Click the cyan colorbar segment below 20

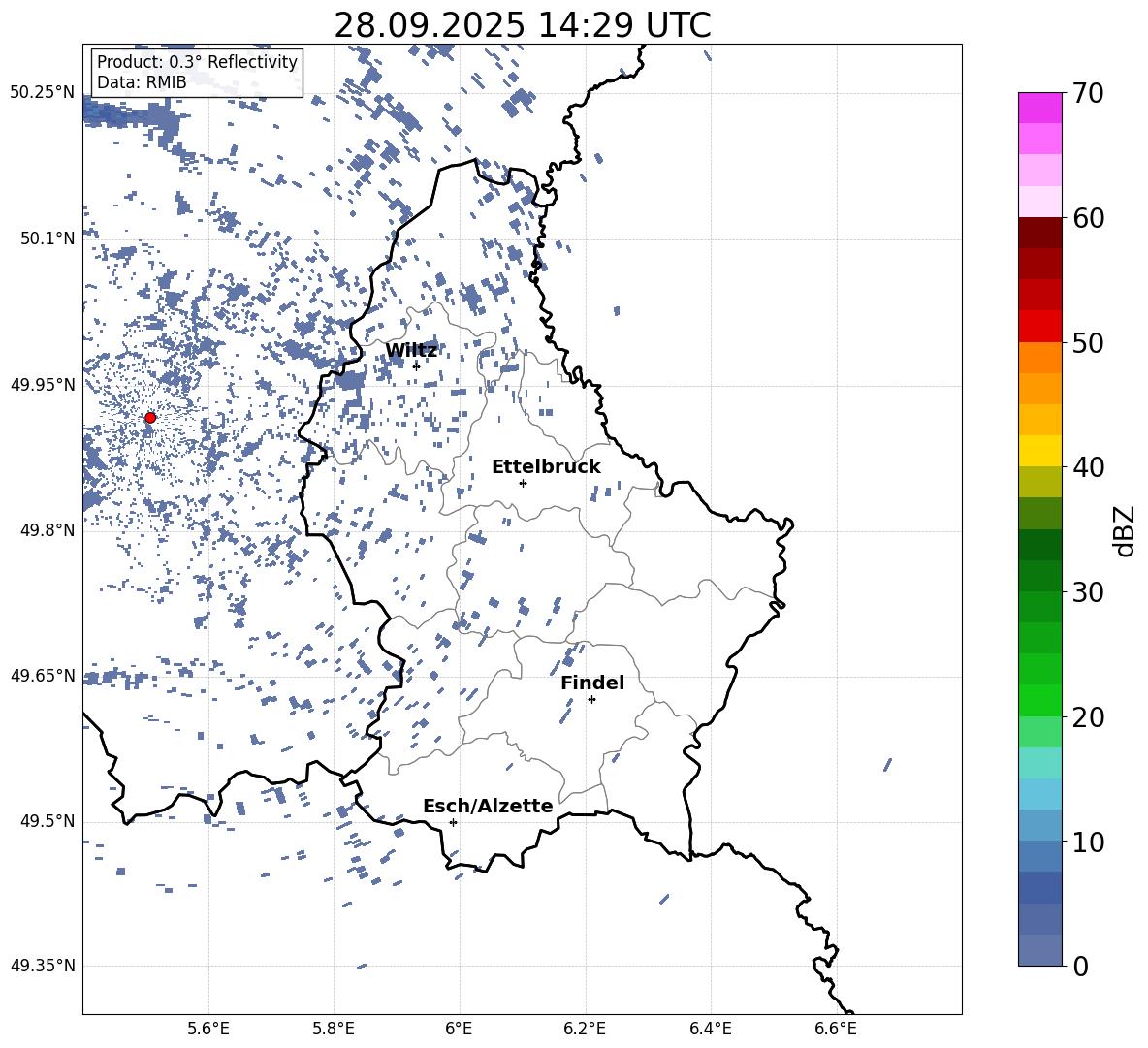(1040, 763)
